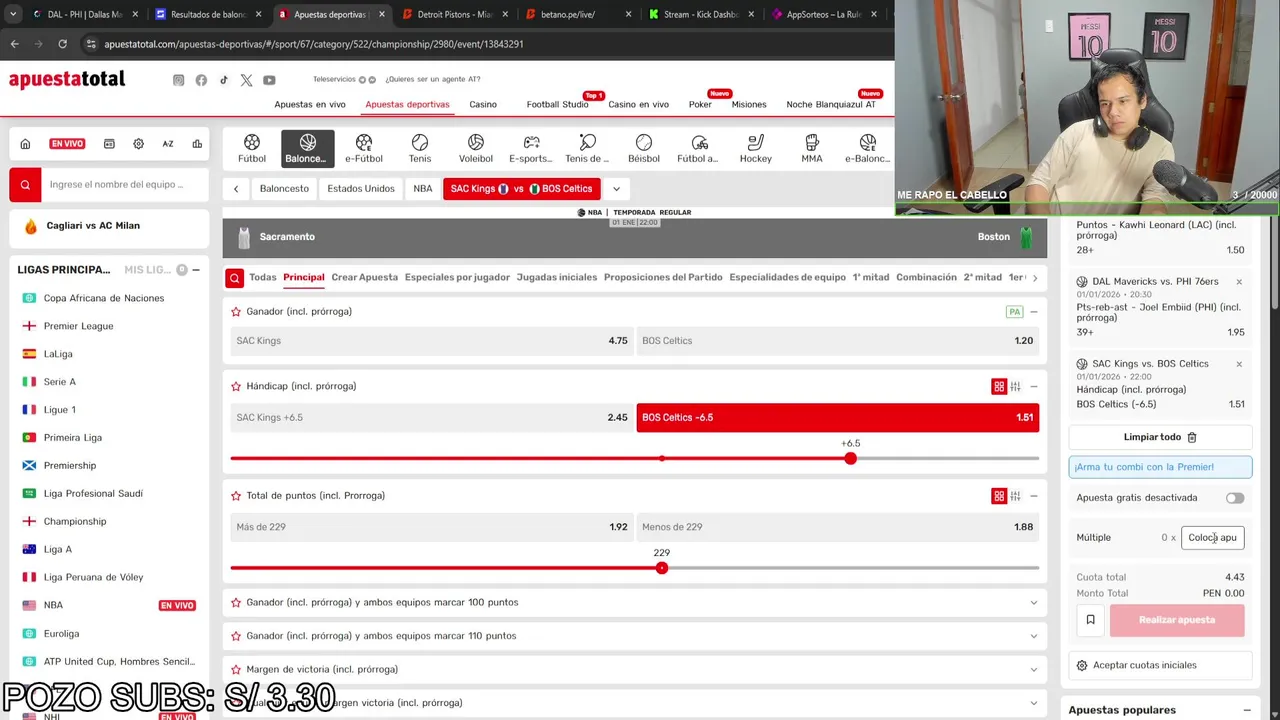This screenshot has height=720, width=1280.
Task: Expand Margen de victoria market
Action: tap(634, 669)
